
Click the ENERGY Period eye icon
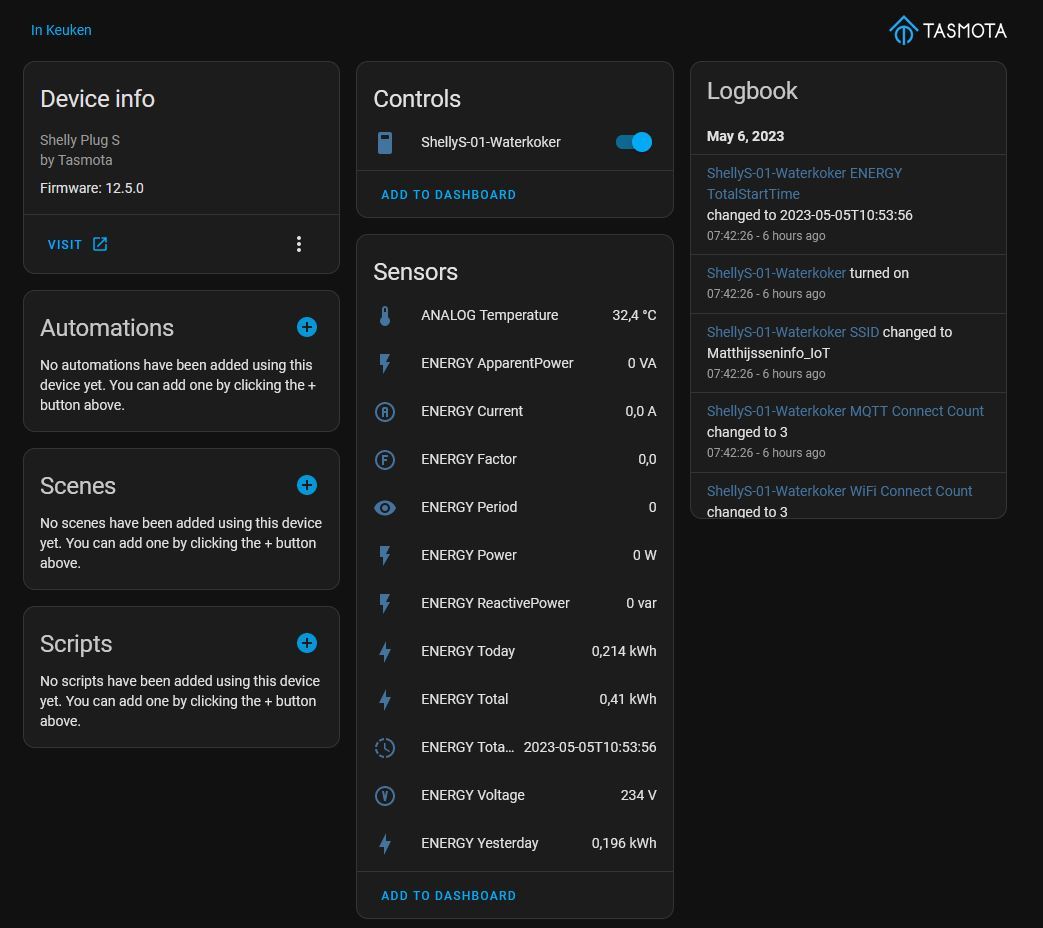tap(385, 508)
